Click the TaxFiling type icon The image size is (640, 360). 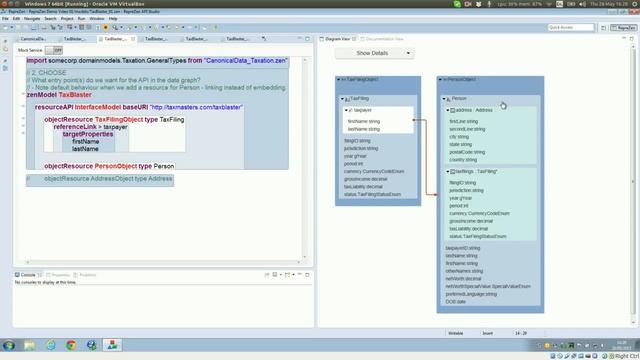coord(347,99)
